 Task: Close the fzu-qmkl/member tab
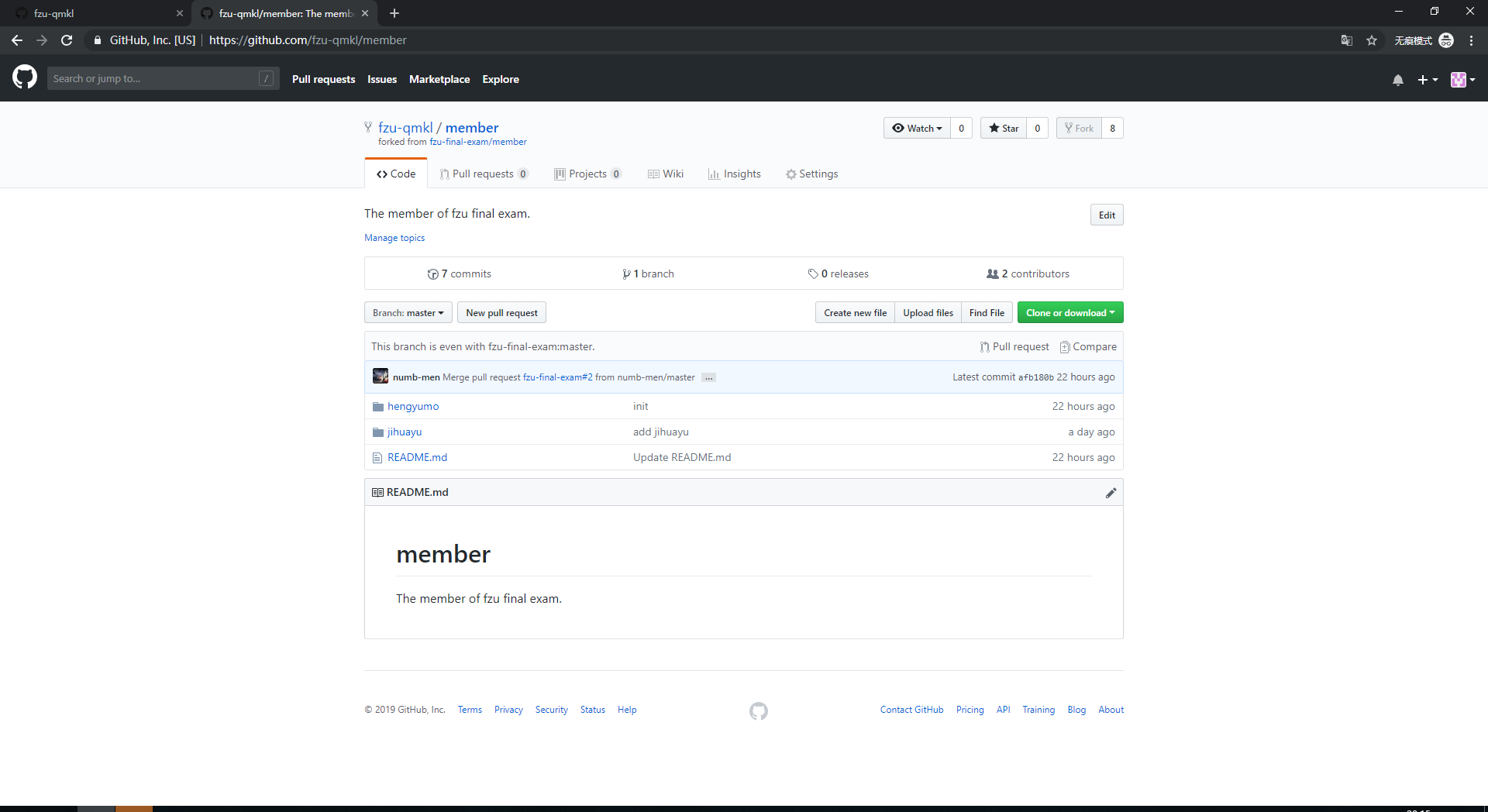(365, 13)
